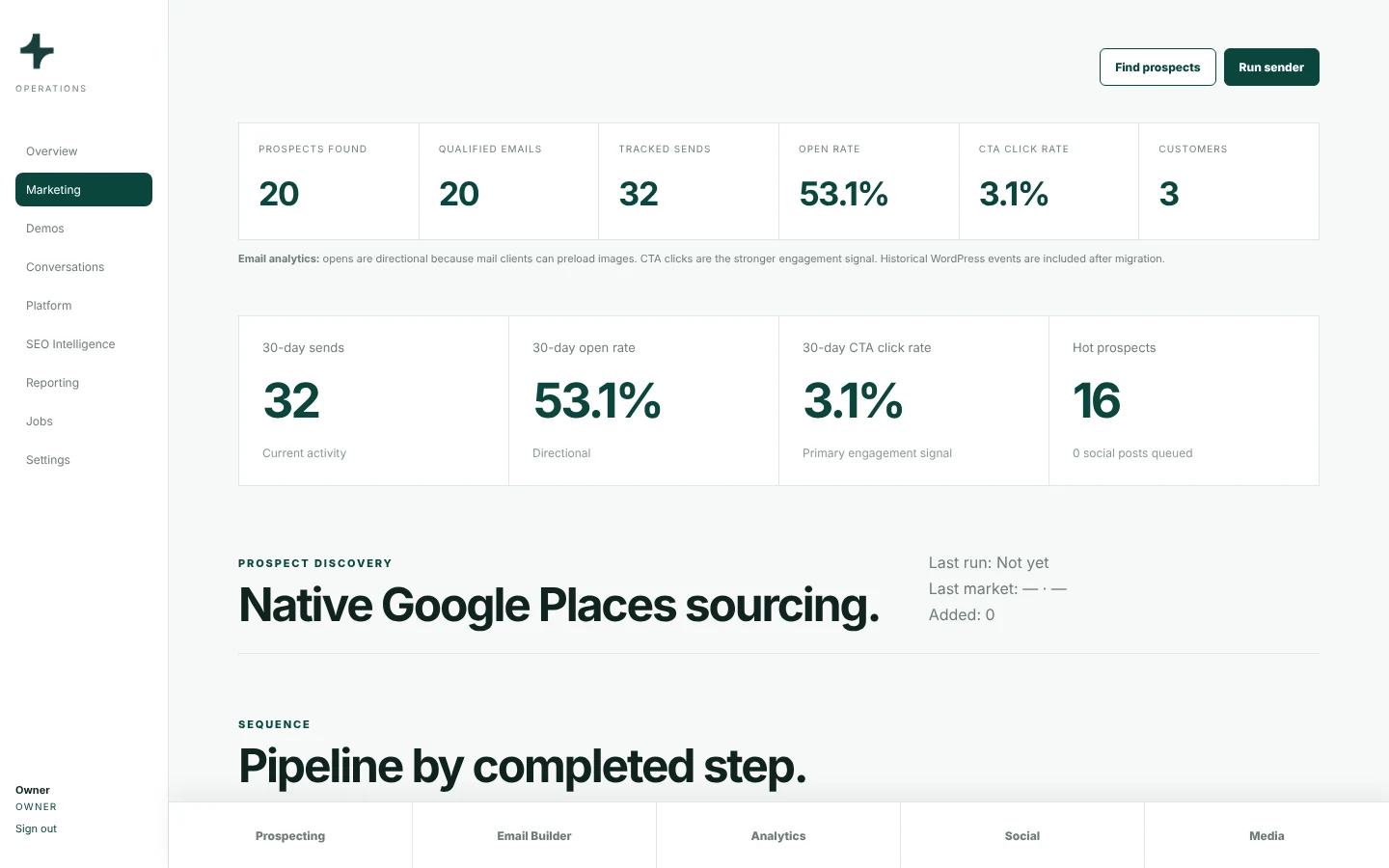Open the Jobs page
Image resolution: width=1389 pixels, height=868 pixels.
tap(84, 421)
